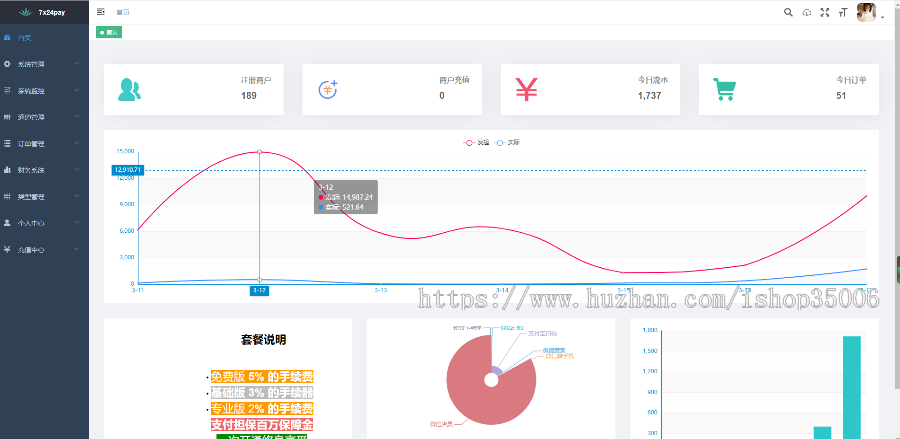Toggle the blue series legend item
Image resolution: width=900 pixels, height=439 pixels.
point(507,142)
